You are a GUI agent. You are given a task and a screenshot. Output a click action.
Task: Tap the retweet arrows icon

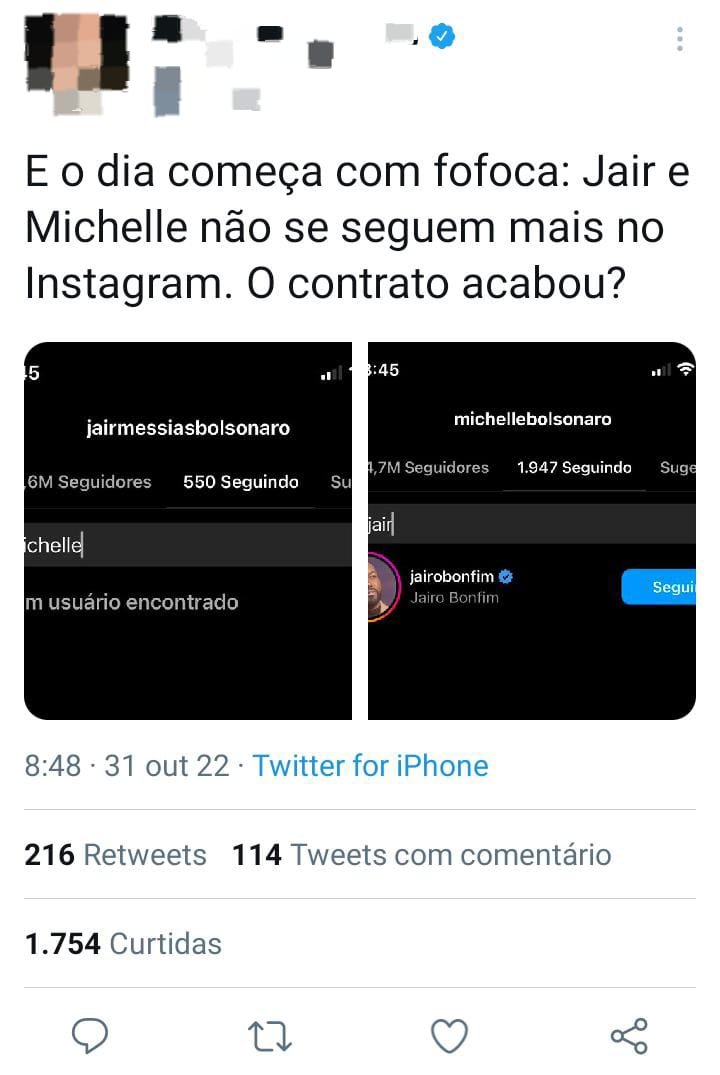coord(269,1036)
